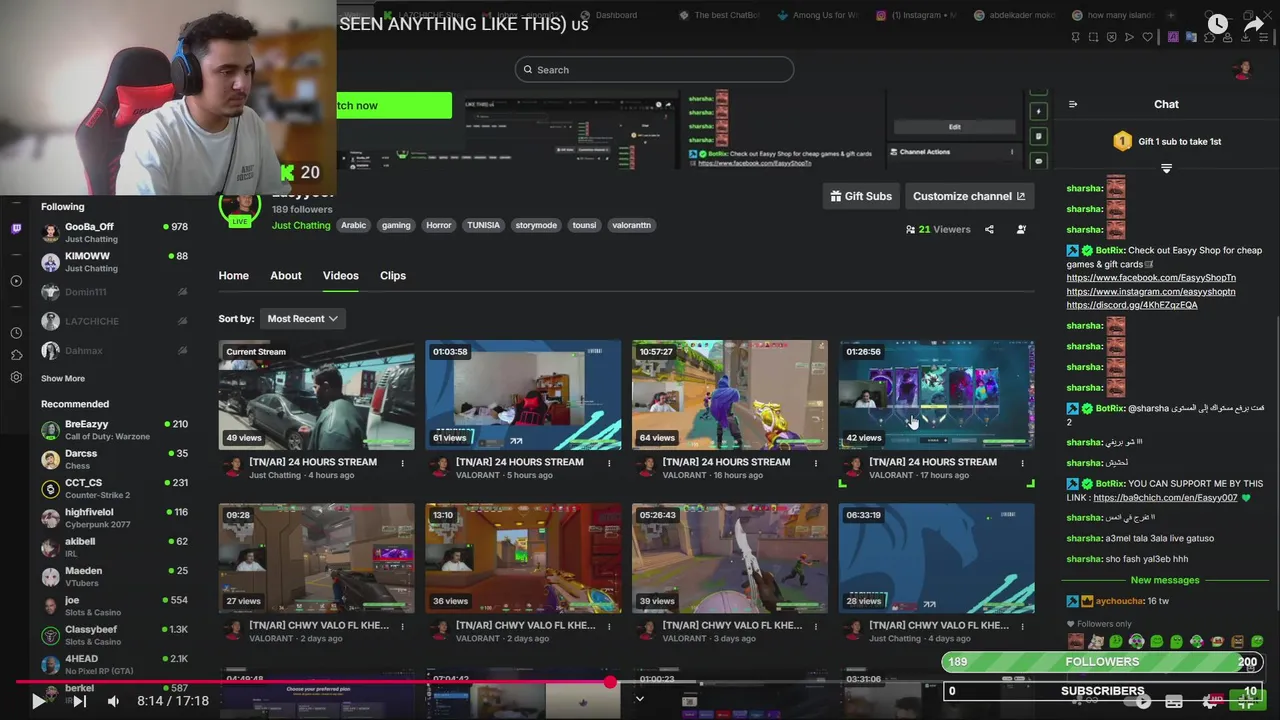Image resolution: width=1280 pixels, height=720 pixels.
Task: Open the ba9chich.com support link in chat
Action: click(x=1165, y=497)
